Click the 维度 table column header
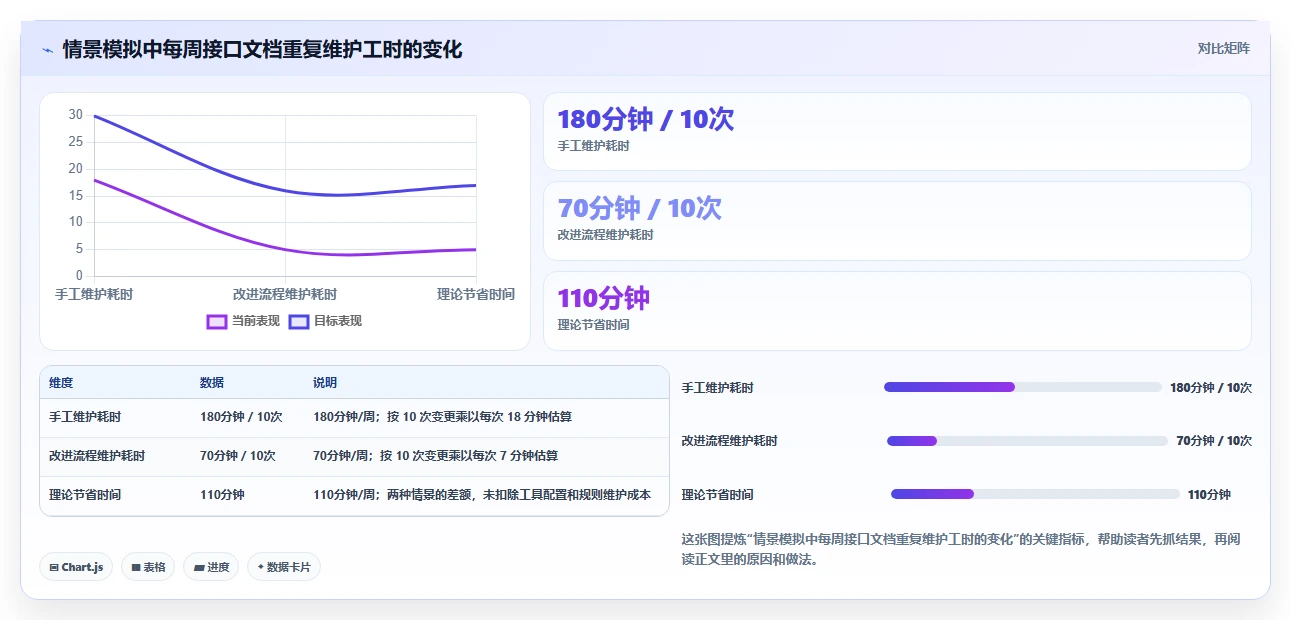Viewport: 1291px width, 620px height. (61, 383)
